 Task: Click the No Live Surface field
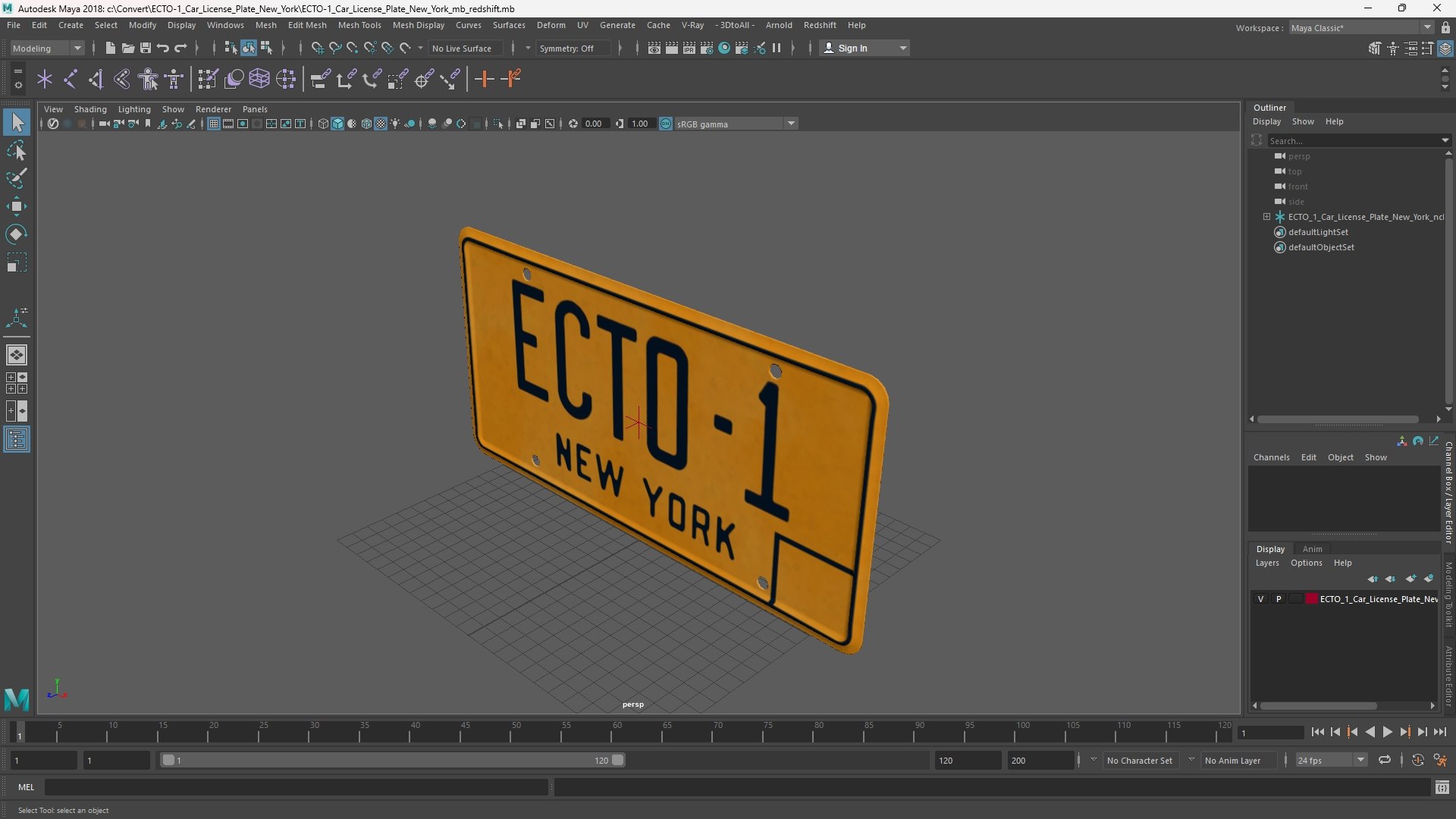(x=466, y=48)
